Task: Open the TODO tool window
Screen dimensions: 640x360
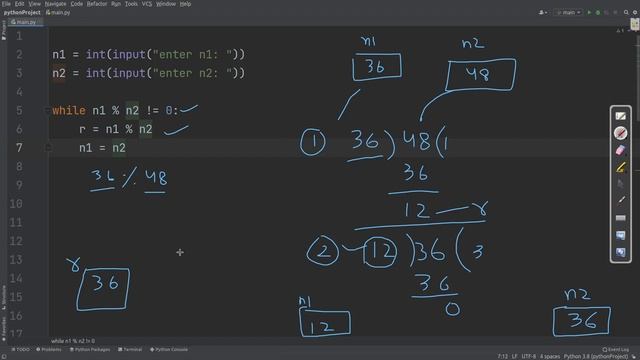Action: coord(21,349)
